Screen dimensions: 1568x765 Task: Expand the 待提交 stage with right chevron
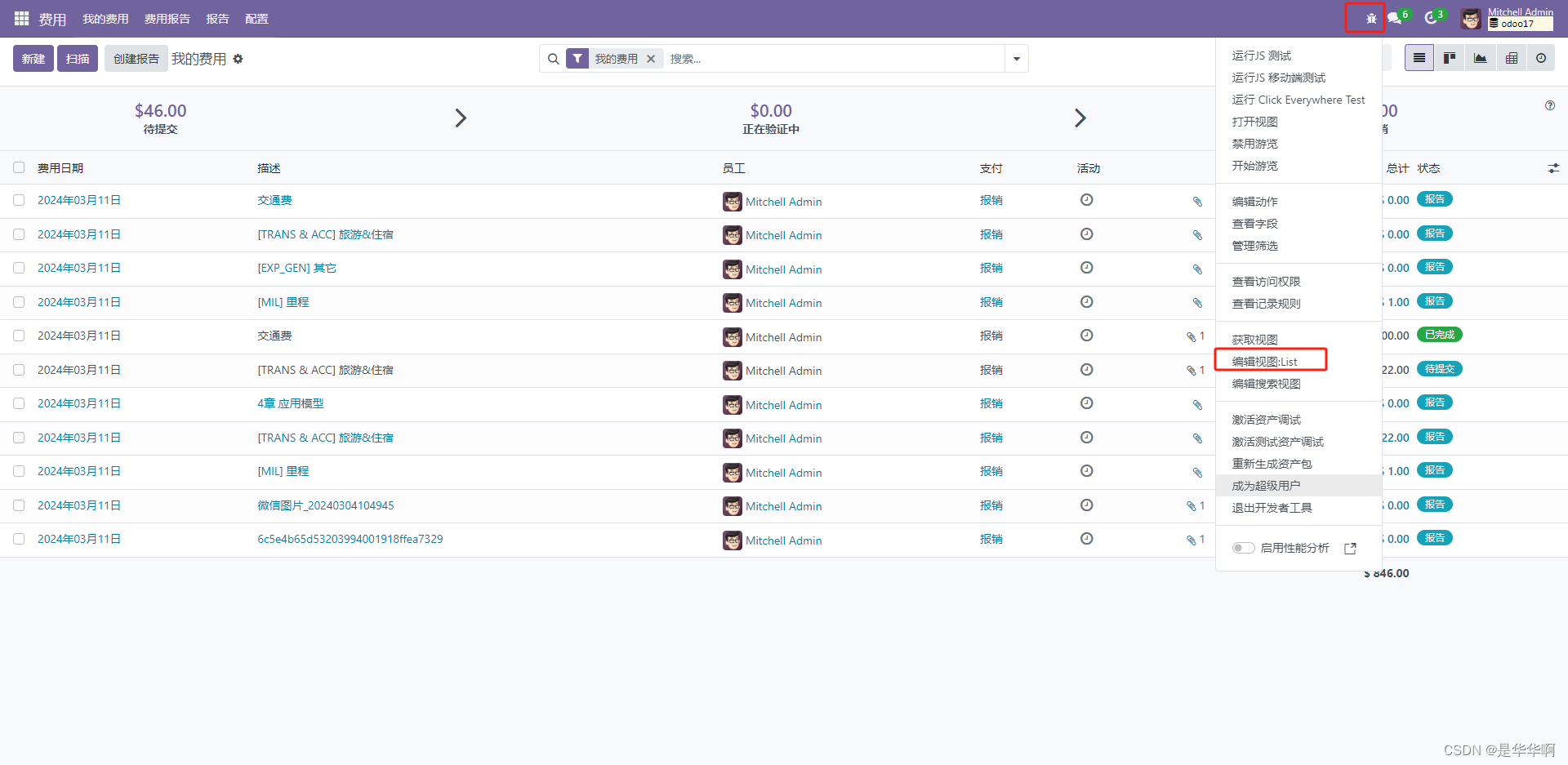click(x=460, y=118)
